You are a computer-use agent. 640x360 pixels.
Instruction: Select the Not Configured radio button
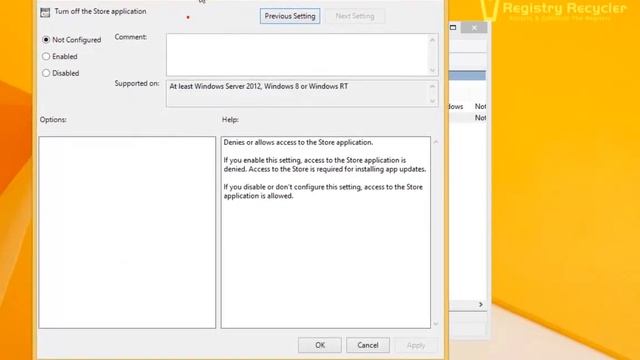(x=46, y=40)
